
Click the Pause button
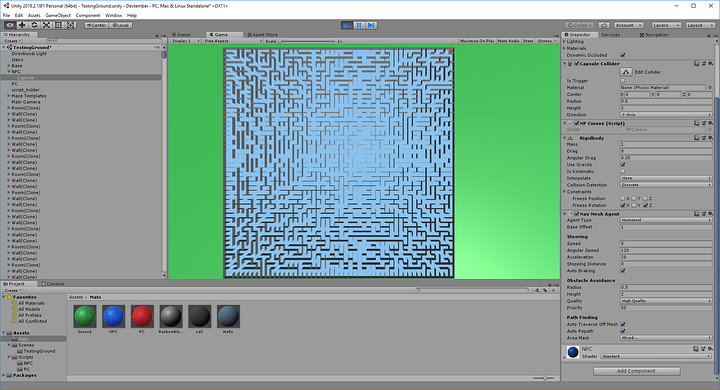point(359,25)
